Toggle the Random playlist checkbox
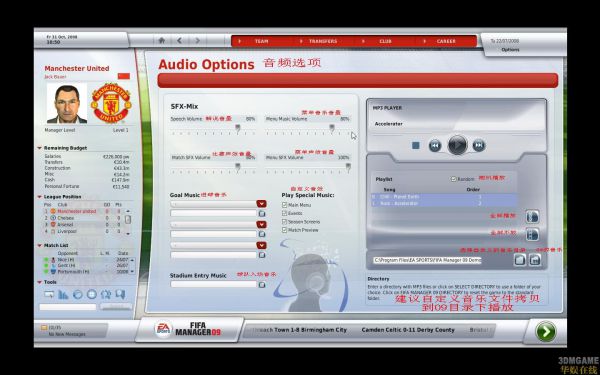This screenshot has width=600, height=375. coord(453,179)
